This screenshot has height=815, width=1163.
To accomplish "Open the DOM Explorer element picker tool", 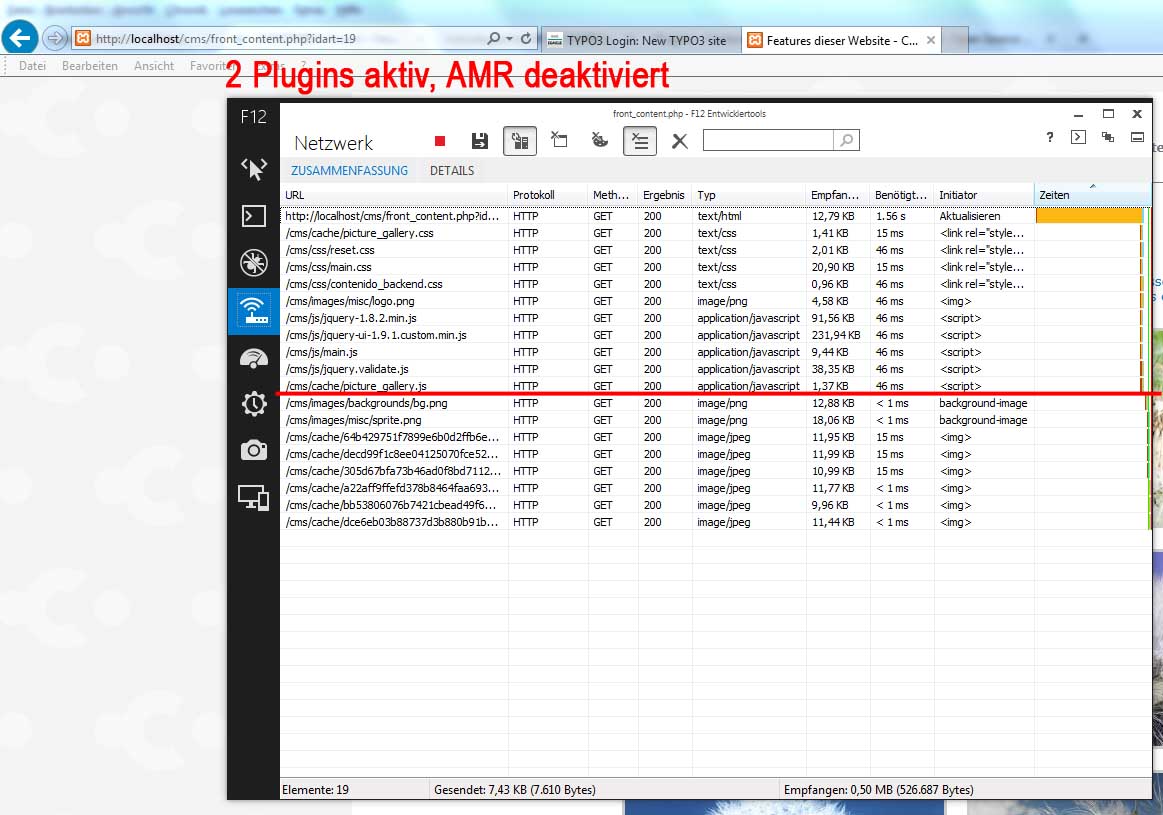I will (x=253, y=169).
